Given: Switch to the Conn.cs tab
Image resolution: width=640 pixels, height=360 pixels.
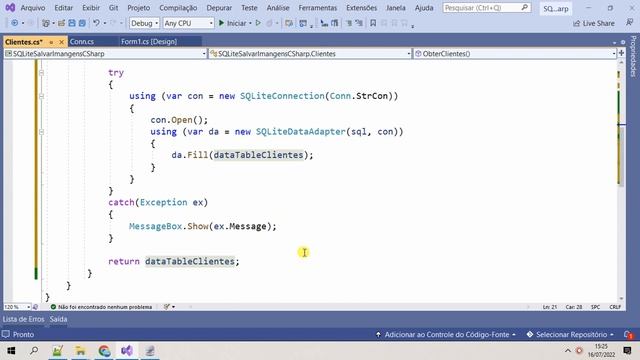Looking at the screenshot, I should click(x=82, y=42).
